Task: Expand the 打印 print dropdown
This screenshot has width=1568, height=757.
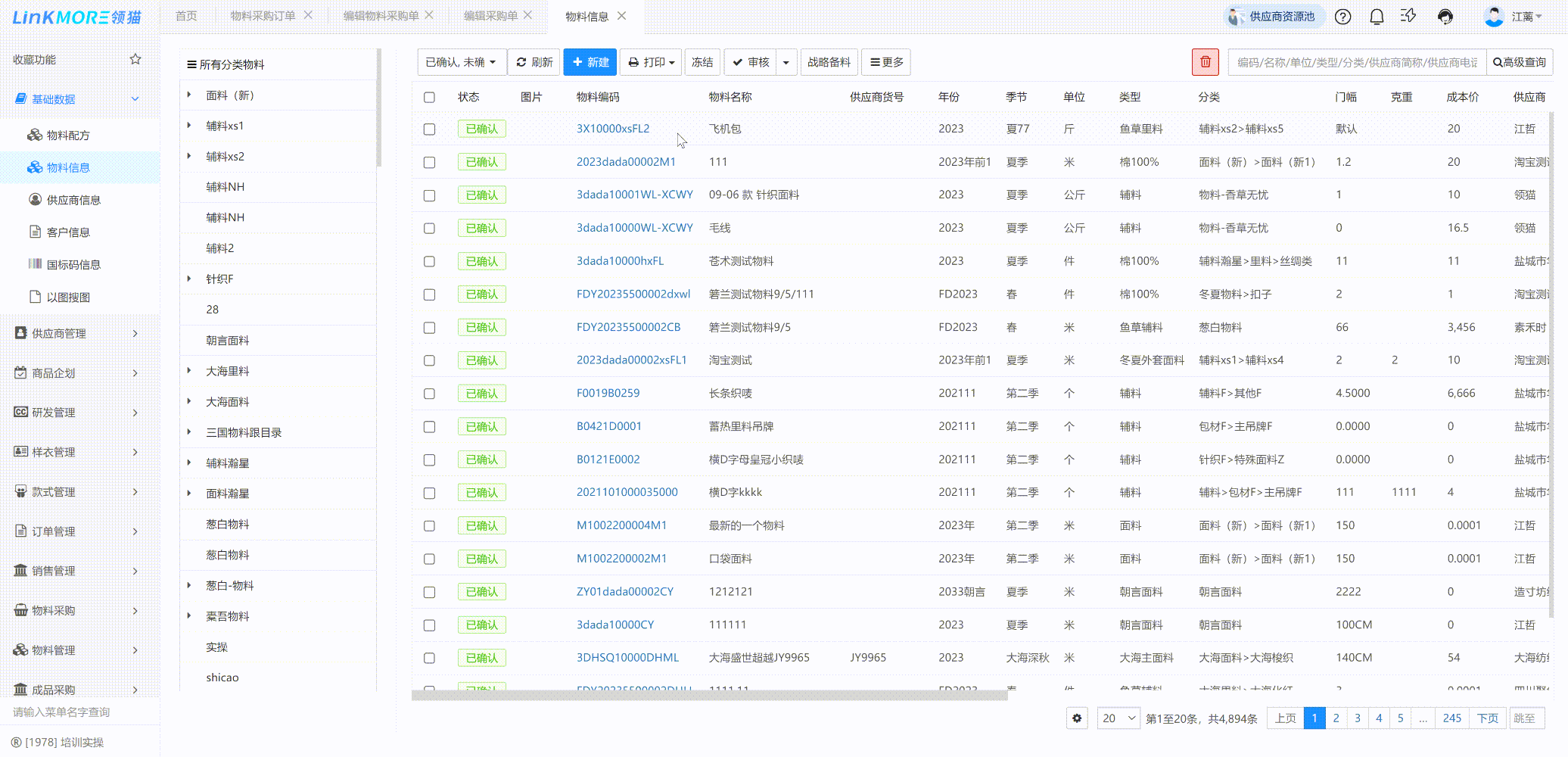Action: (x=651, y=62)
